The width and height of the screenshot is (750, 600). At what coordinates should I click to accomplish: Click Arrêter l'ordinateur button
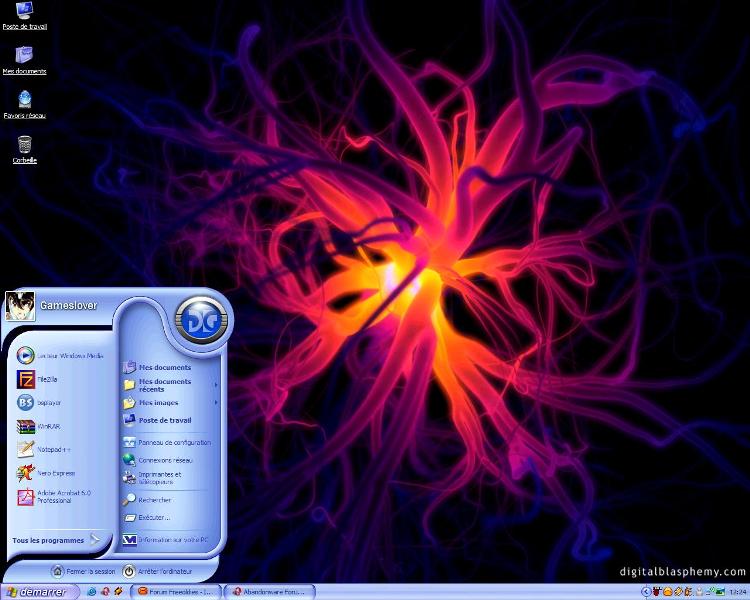(x=157, y=571)
